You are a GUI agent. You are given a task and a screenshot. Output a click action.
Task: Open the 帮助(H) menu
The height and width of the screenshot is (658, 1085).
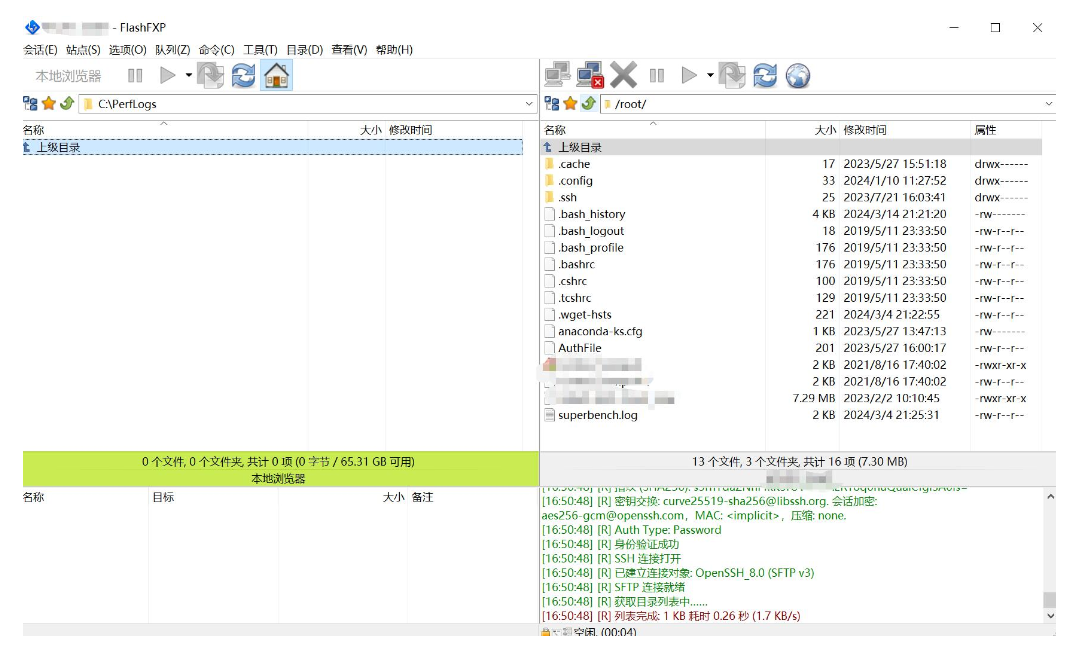click(394, 50)
